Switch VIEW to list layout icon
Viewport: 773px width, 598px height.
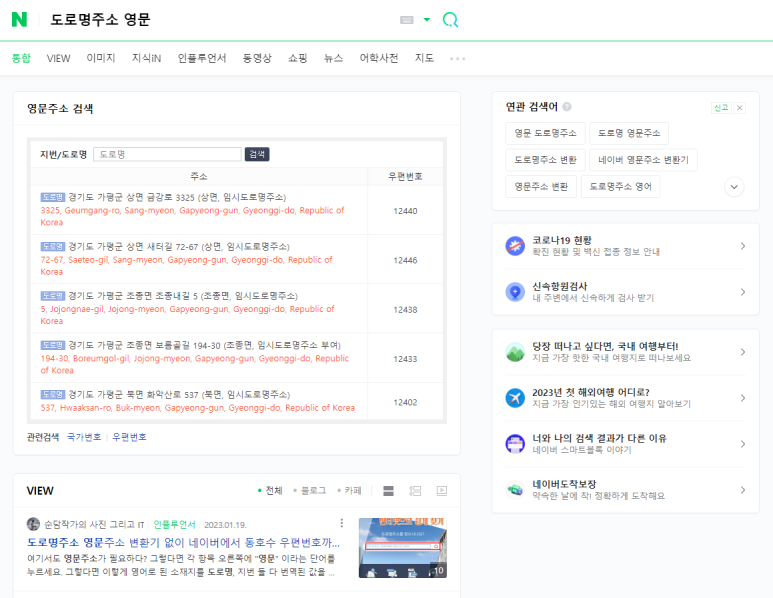pos(388,491)
